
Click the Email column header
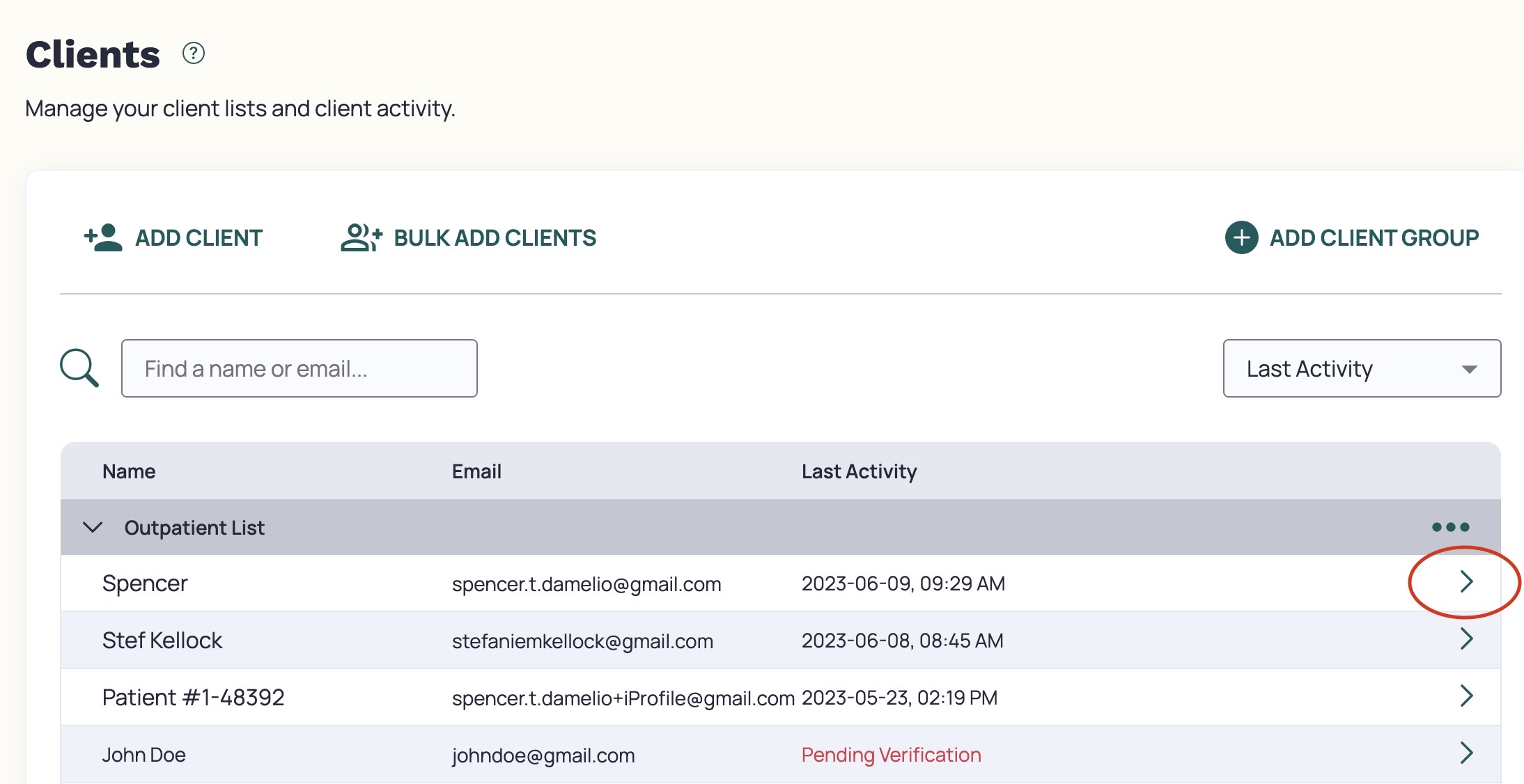pos(476,471)
